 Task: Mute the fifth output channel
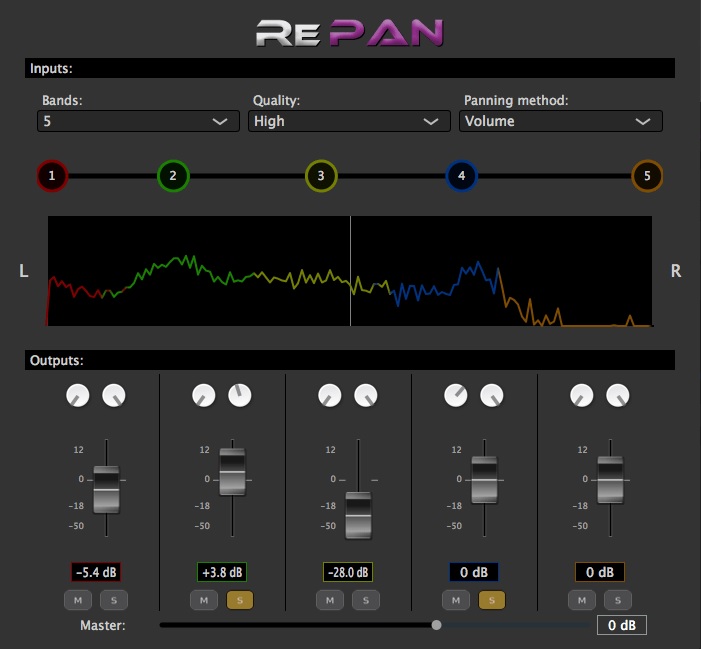tap(582, 600)
